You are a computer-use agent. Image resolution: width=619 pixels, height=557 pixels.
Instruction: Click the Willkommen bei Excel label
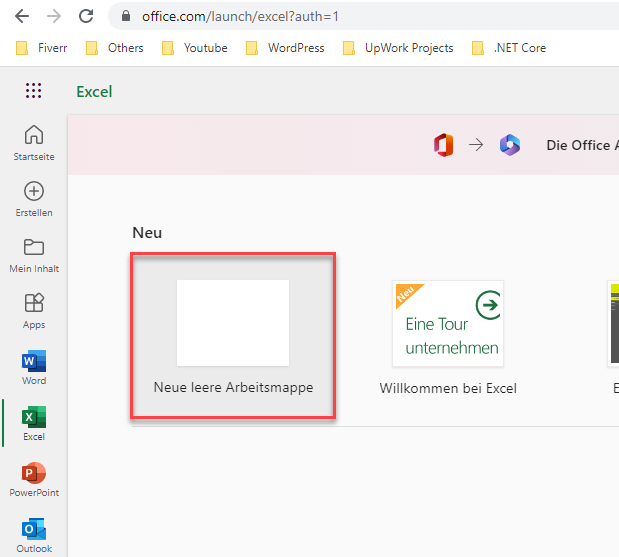pos(448,388)
